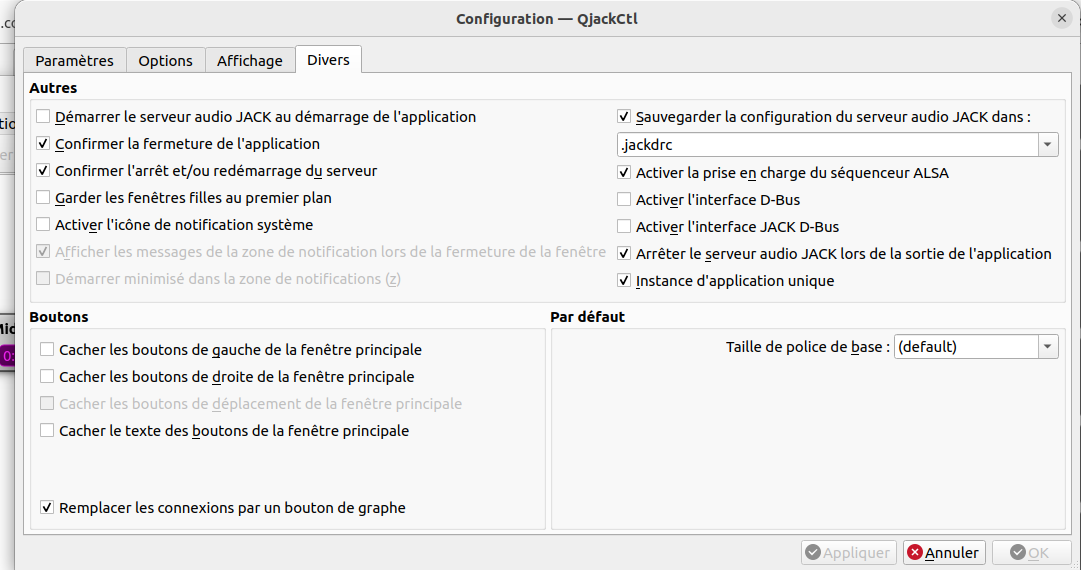Expand the .jackdrc file dropdown arrow
The width and height of the screenshot is (1081, 570).
tap(1047, 145)
